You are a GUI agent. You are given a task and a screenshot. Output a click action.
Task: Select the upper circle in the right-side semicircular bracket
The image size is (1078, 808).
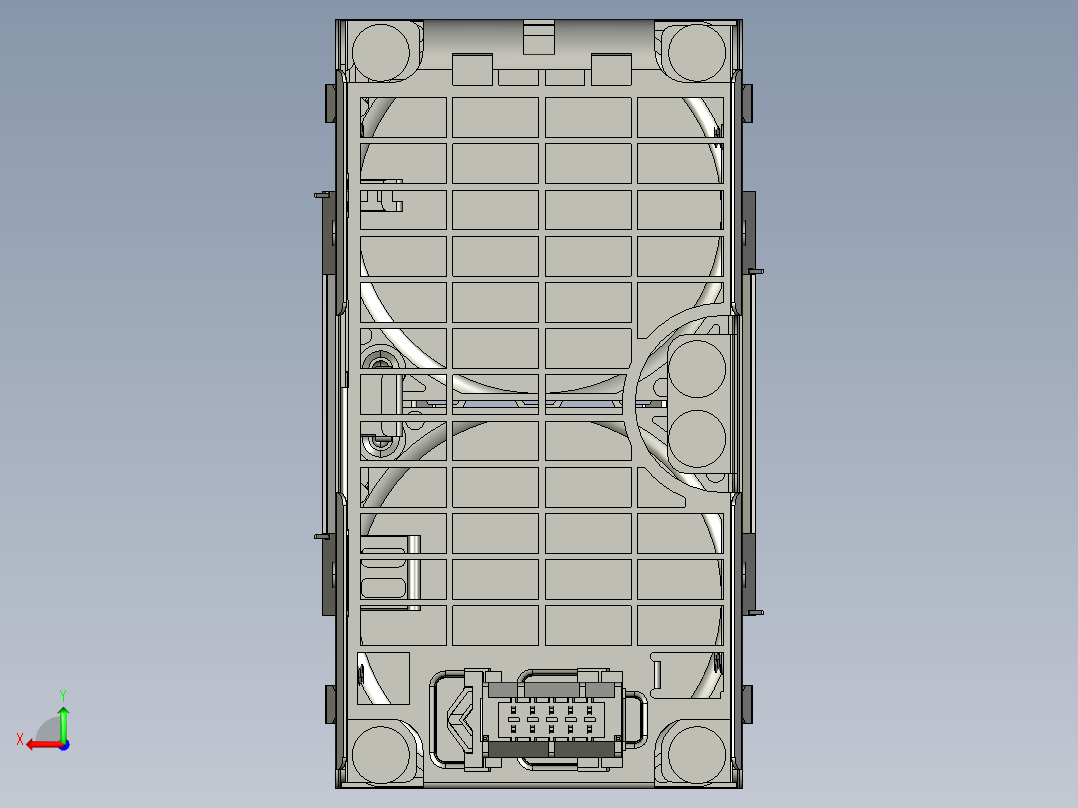(696, 369)
